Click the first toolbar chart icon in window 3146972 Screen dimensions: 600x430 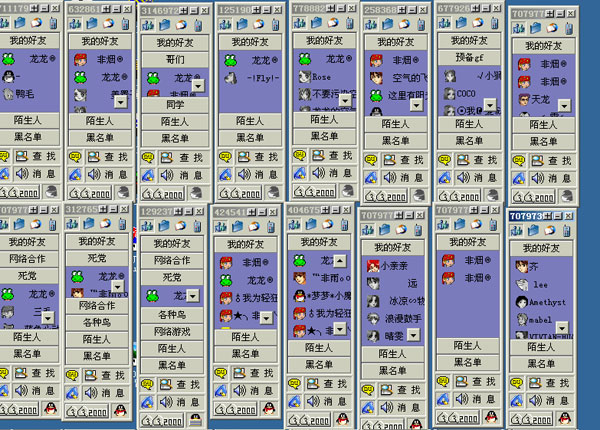(148, 26)
